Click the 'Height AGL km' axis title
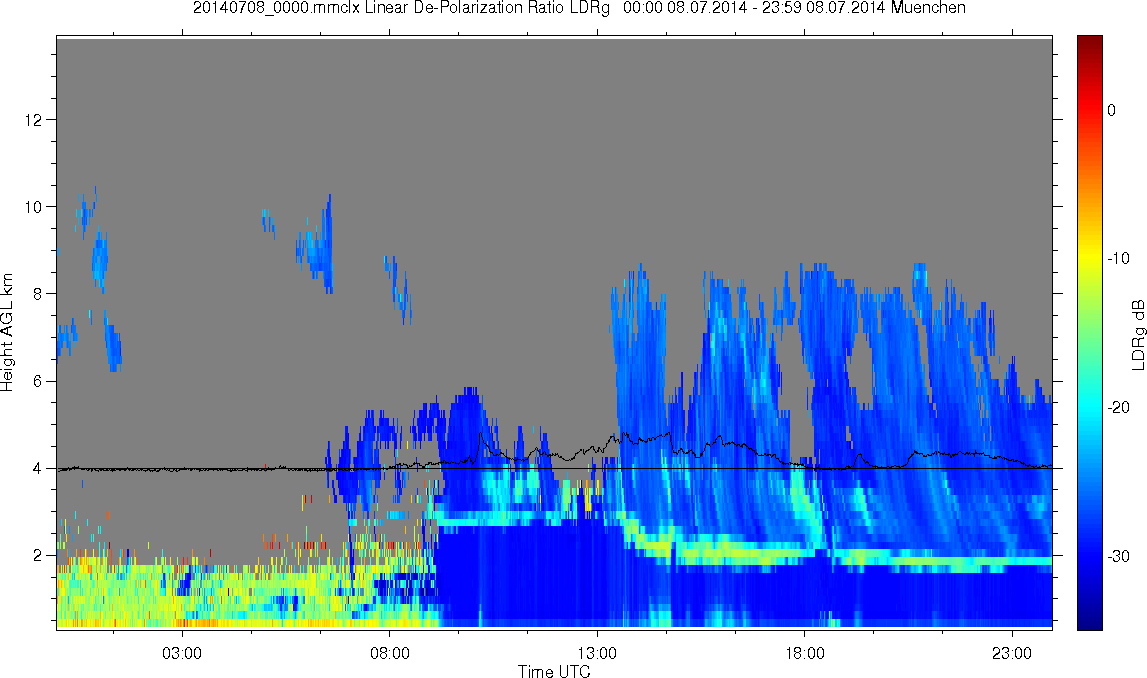Screen dimensions: 1147x678 7,333
